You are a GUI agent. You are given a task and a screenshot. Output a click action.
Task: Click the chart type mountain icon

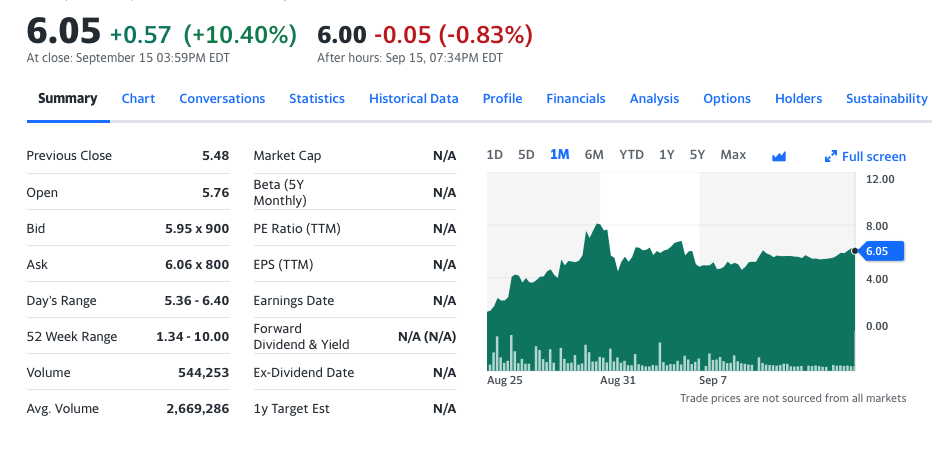(779, 156)
